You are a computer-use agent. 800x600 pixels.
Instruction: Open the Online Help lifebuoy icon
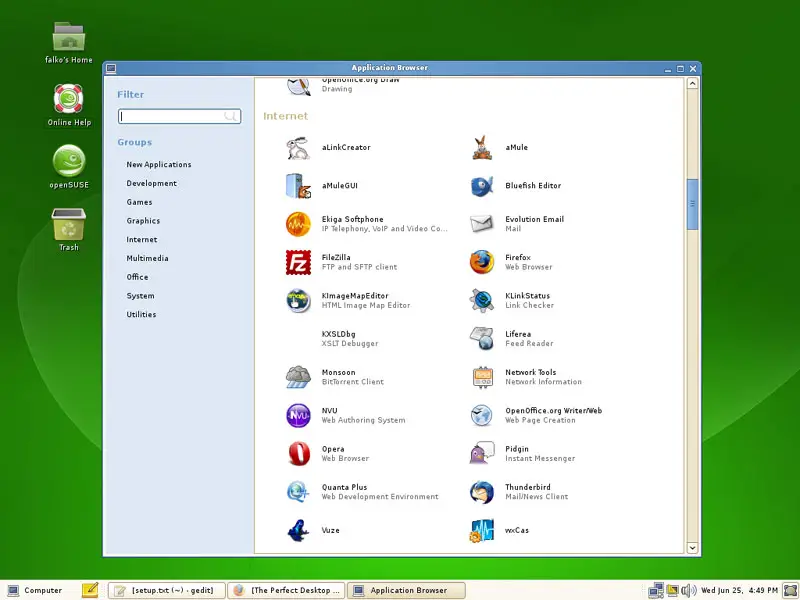tap(69, 98)
